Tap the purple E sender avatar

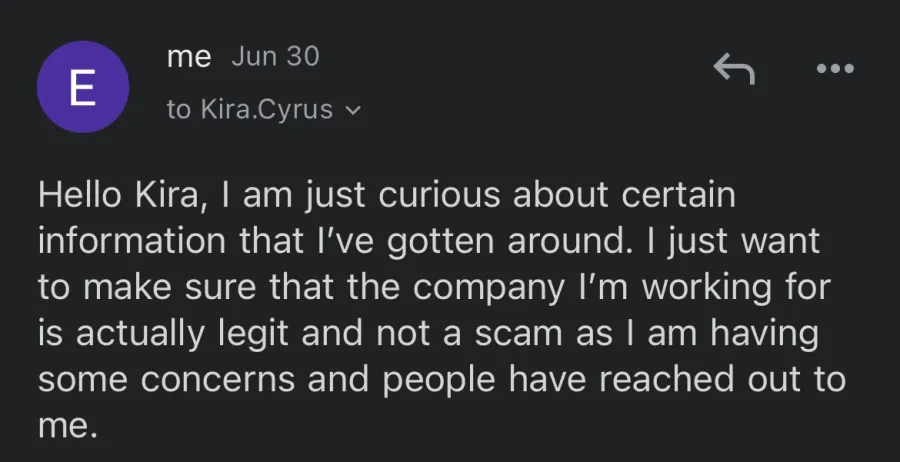click(83, 87)
